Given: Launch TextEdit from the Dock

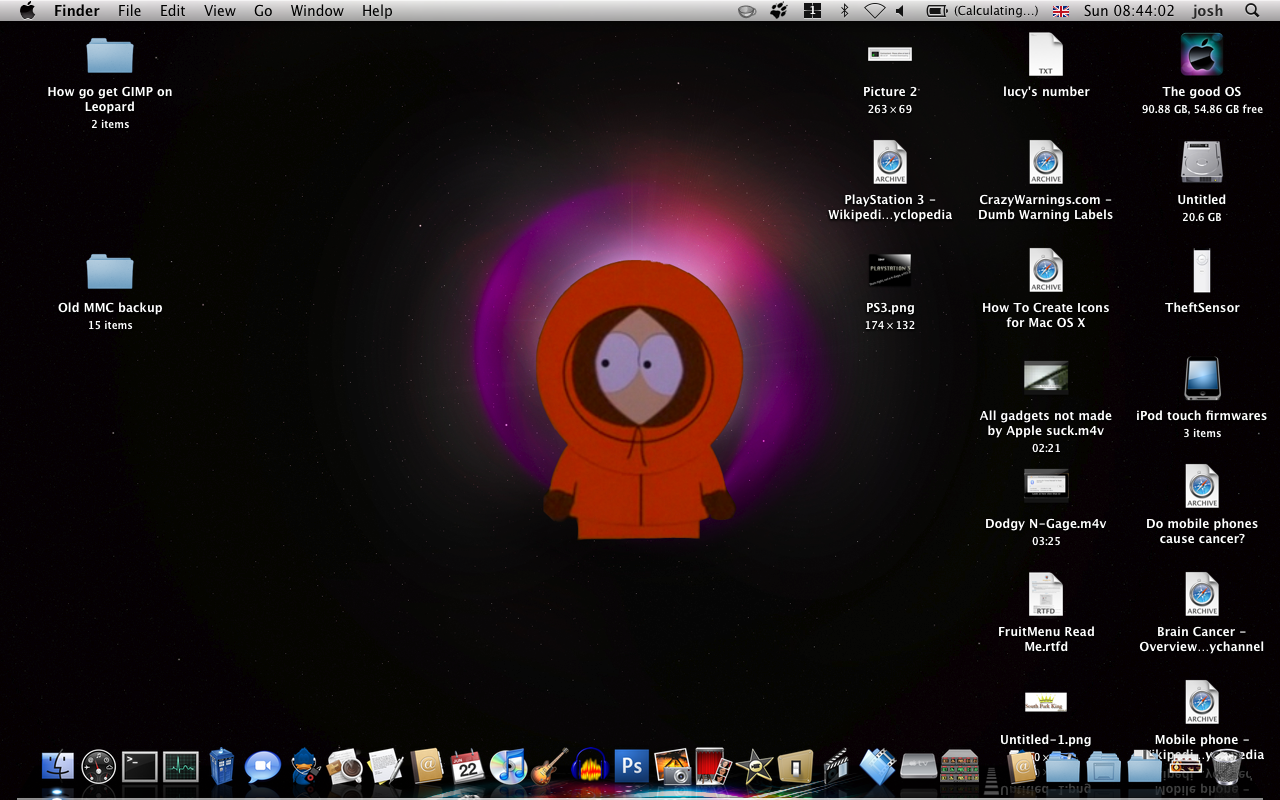Looking at the screenshot, I should (385, 767).
